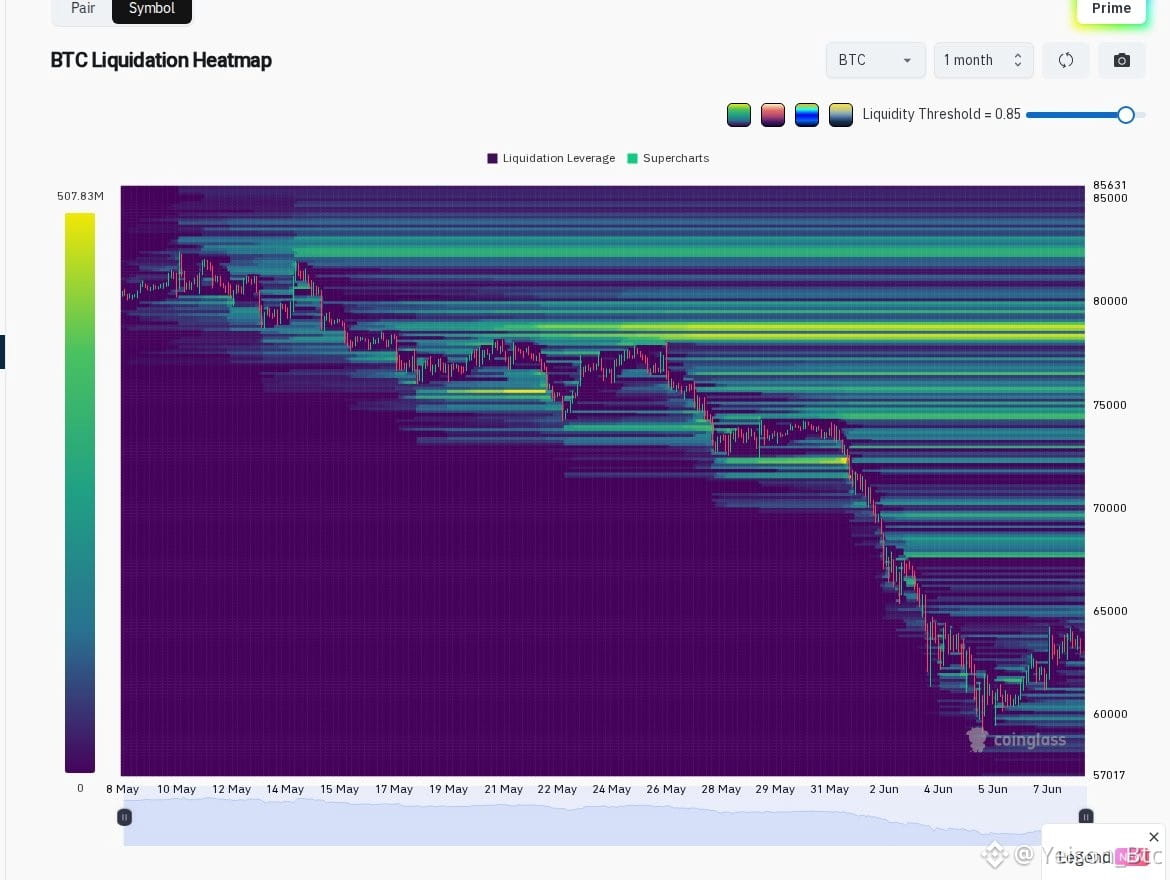Click the 507.83M color scale maximum label
The height and width of the screenshot is (880, 1170).
click(81, 196)
